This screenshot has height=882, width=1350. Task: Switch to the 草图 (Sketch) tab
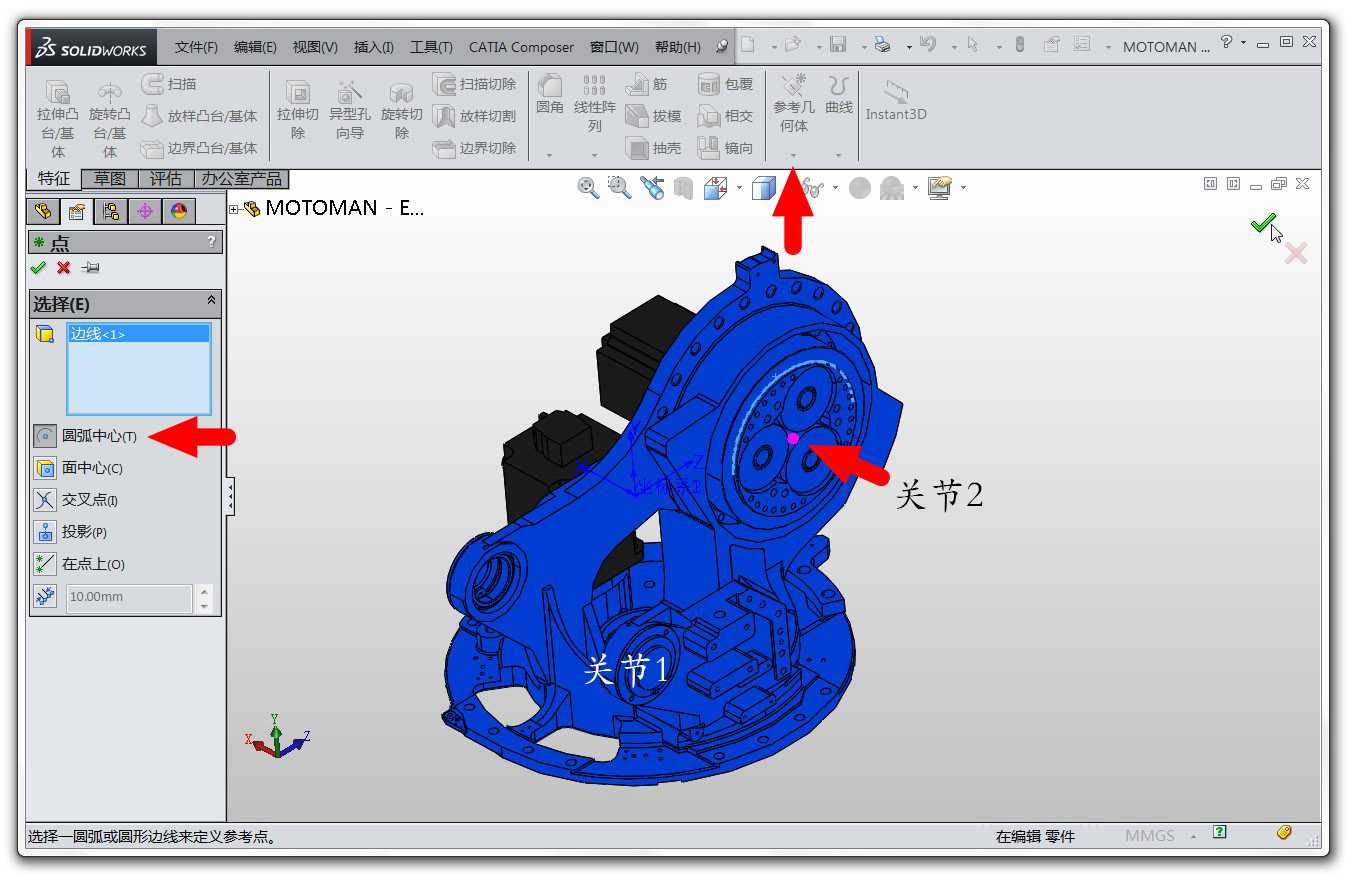point(110,179)
